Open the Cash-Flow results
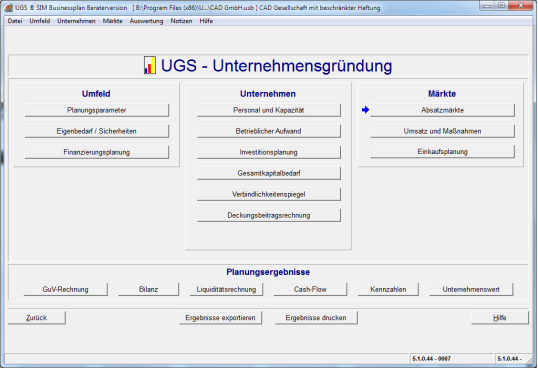The image size is (538, 368). coord(310,289)
